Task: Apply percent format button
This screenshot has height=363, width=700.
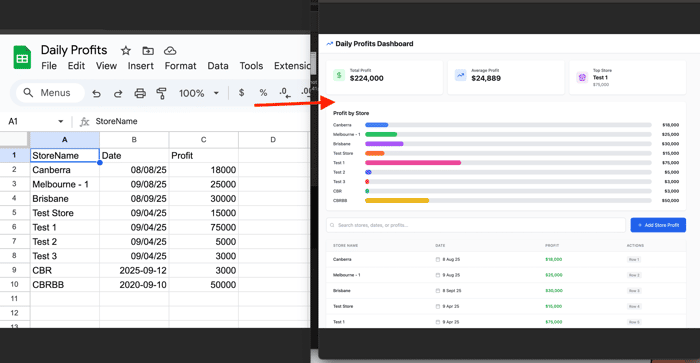Action: point(263,92)
